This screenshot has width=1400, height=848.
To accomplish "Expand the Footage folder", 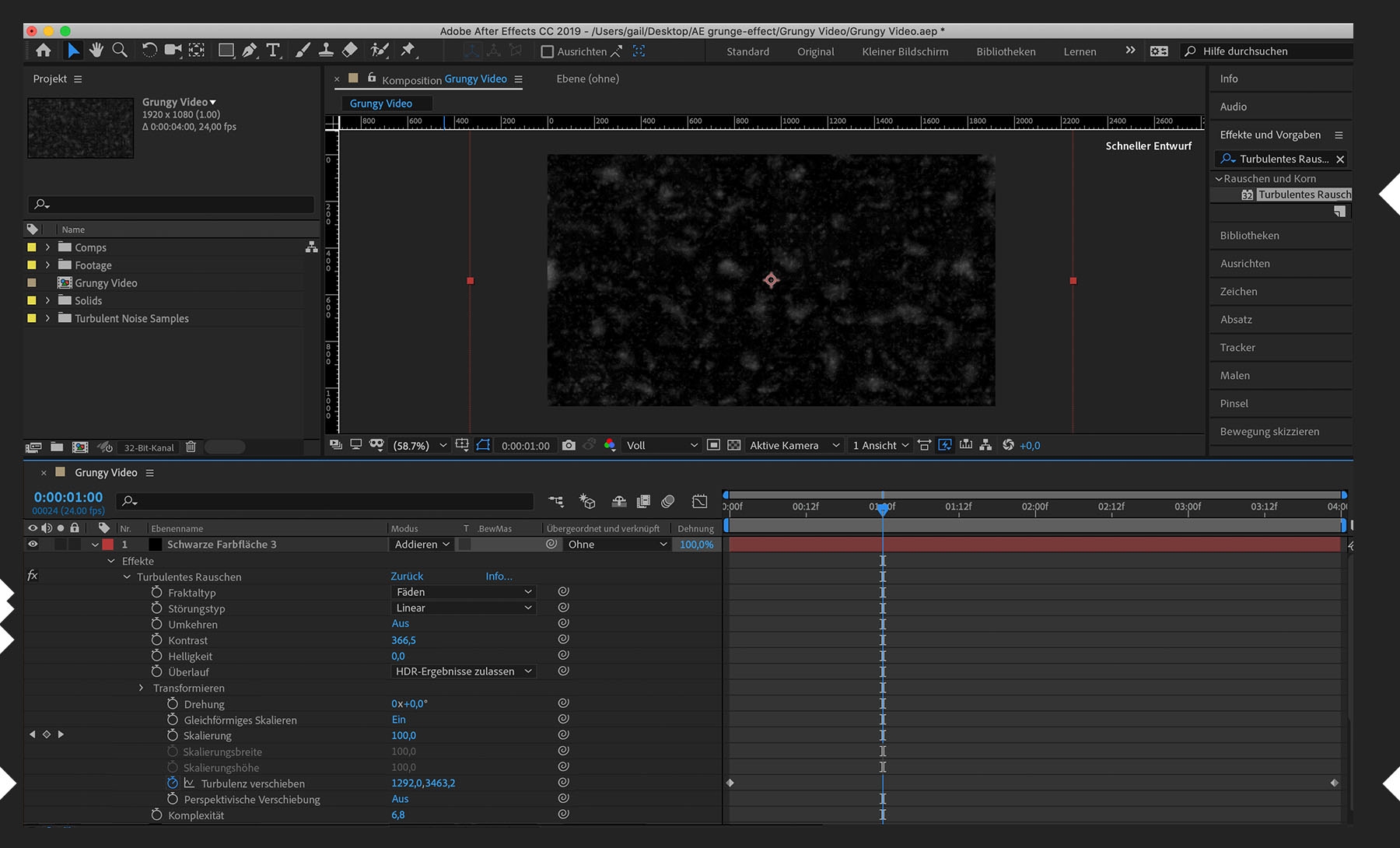I will click(47, 265).
